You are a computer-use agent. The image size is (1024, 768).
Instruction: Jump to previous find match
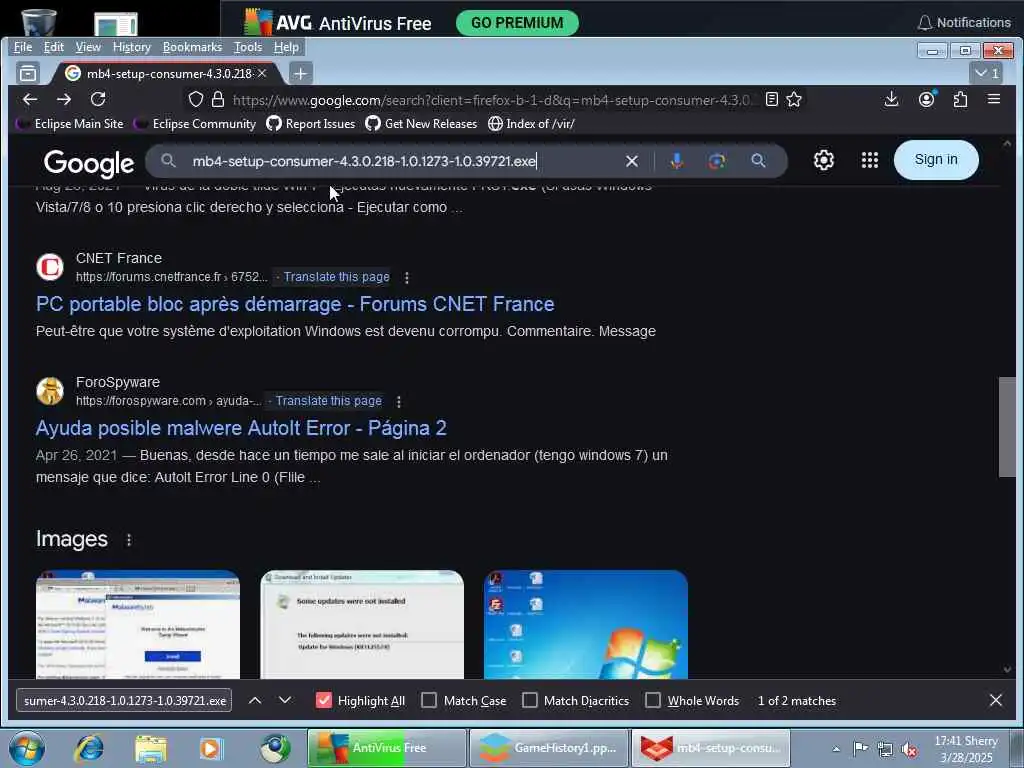coord(255,700)
